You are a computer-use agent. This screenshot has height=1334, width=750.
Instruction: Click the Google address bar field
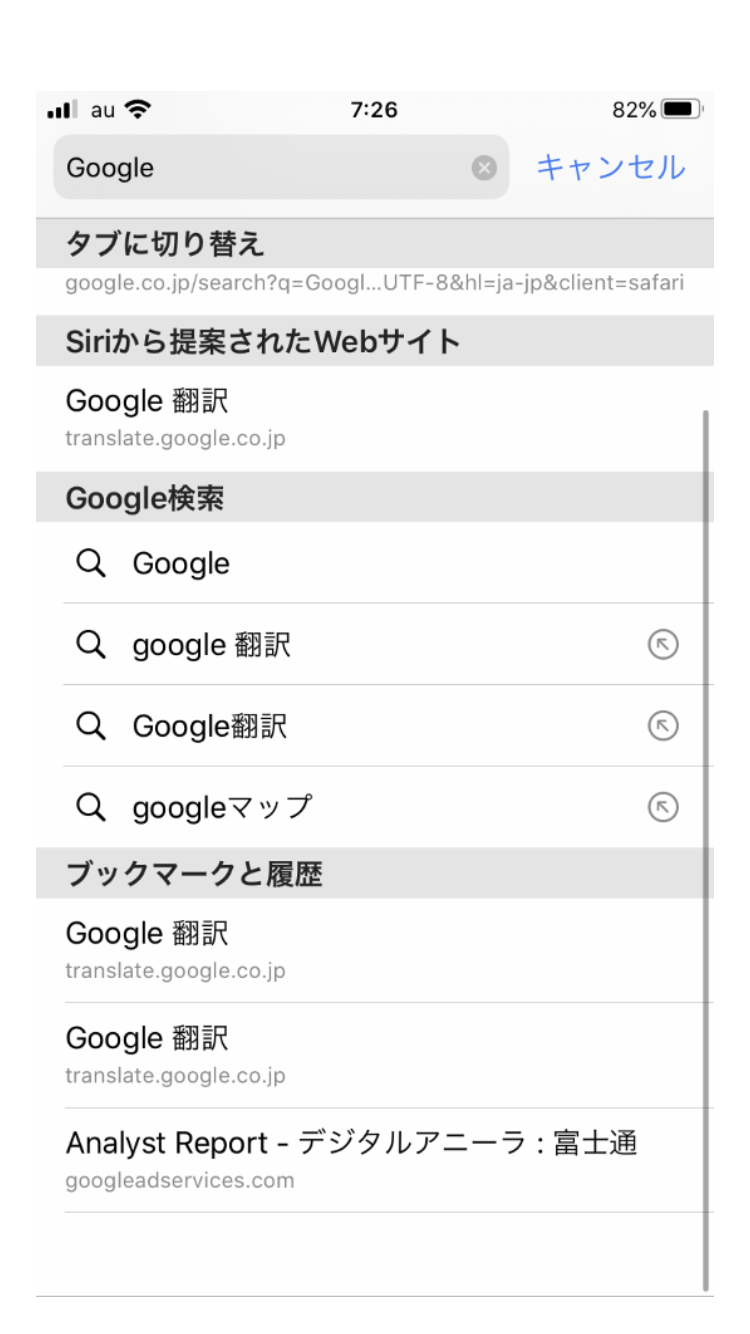[x=260, y=168]
